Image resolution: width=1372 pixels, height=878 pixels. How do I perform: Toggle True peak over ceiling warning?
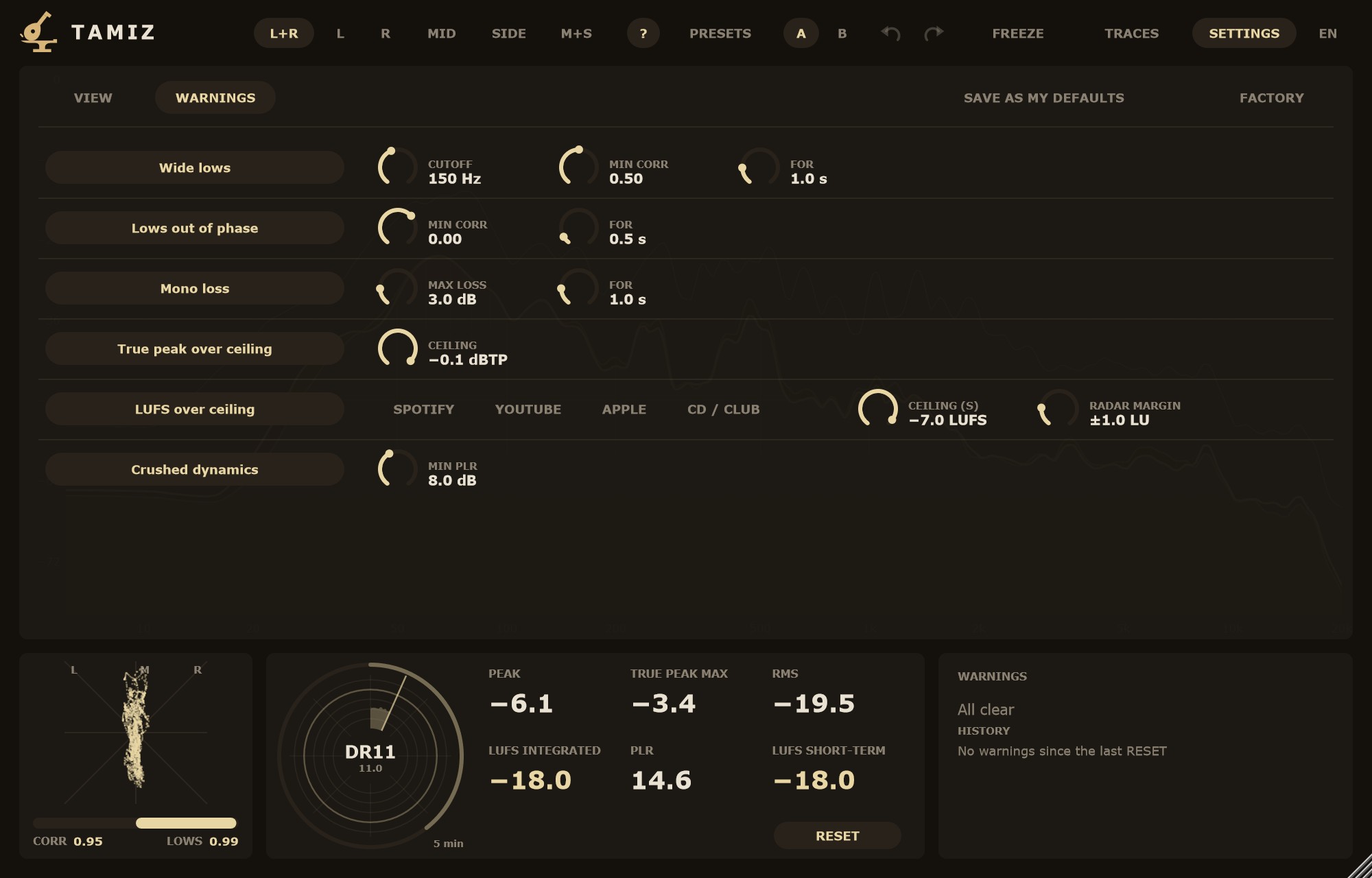coord(195,348)
